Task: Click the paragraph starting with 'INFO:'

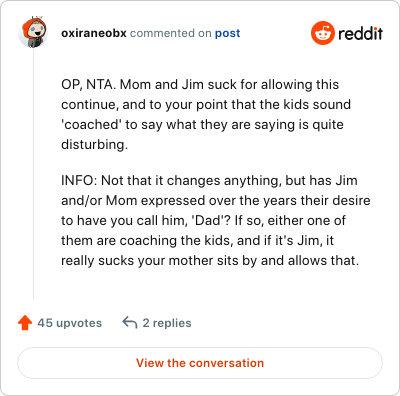Action: tap(216, 220)
